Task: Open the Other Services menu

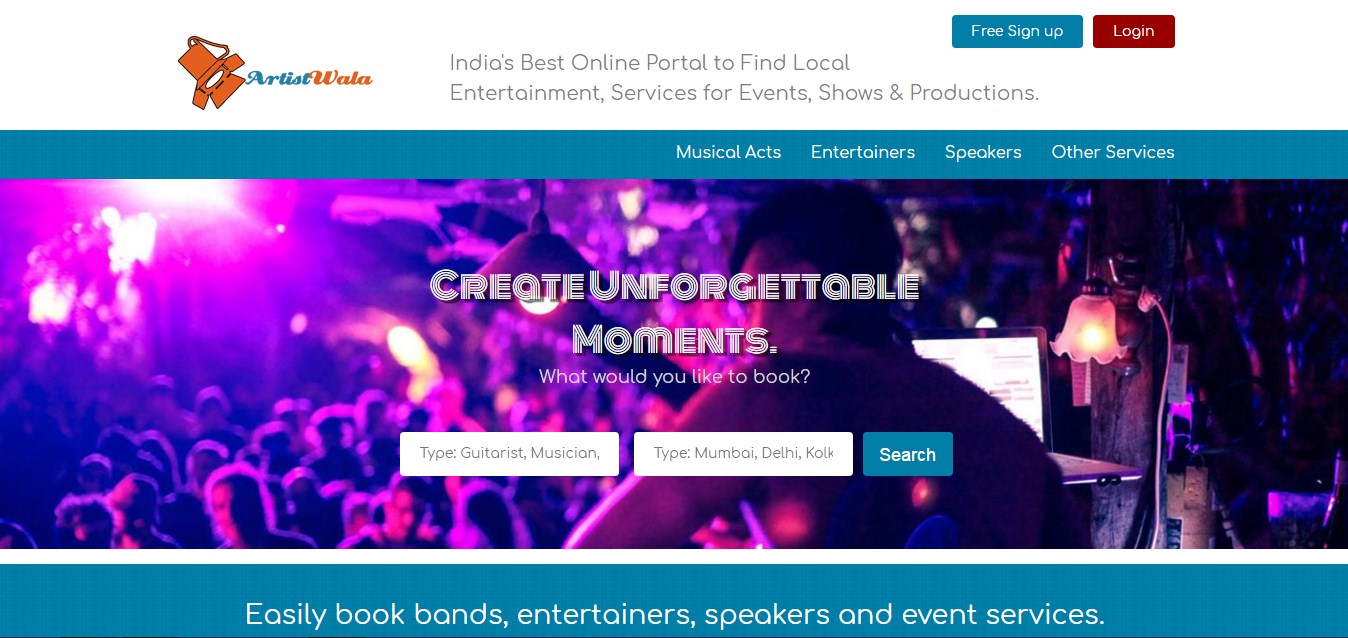Action: coord(1113,152)
